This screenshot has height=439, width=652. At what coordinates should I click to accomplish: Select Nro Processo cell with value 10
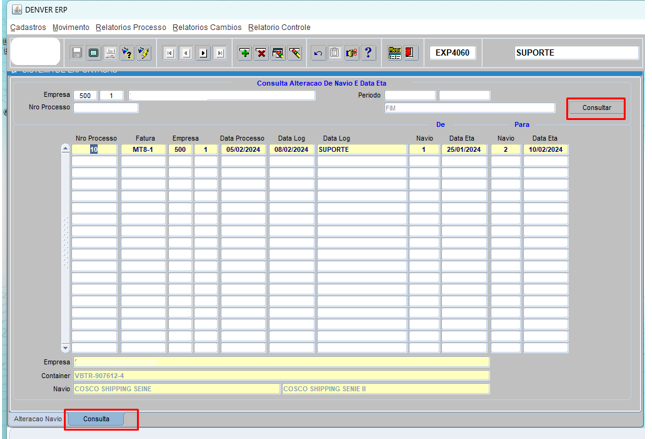[x=94, y=150]
